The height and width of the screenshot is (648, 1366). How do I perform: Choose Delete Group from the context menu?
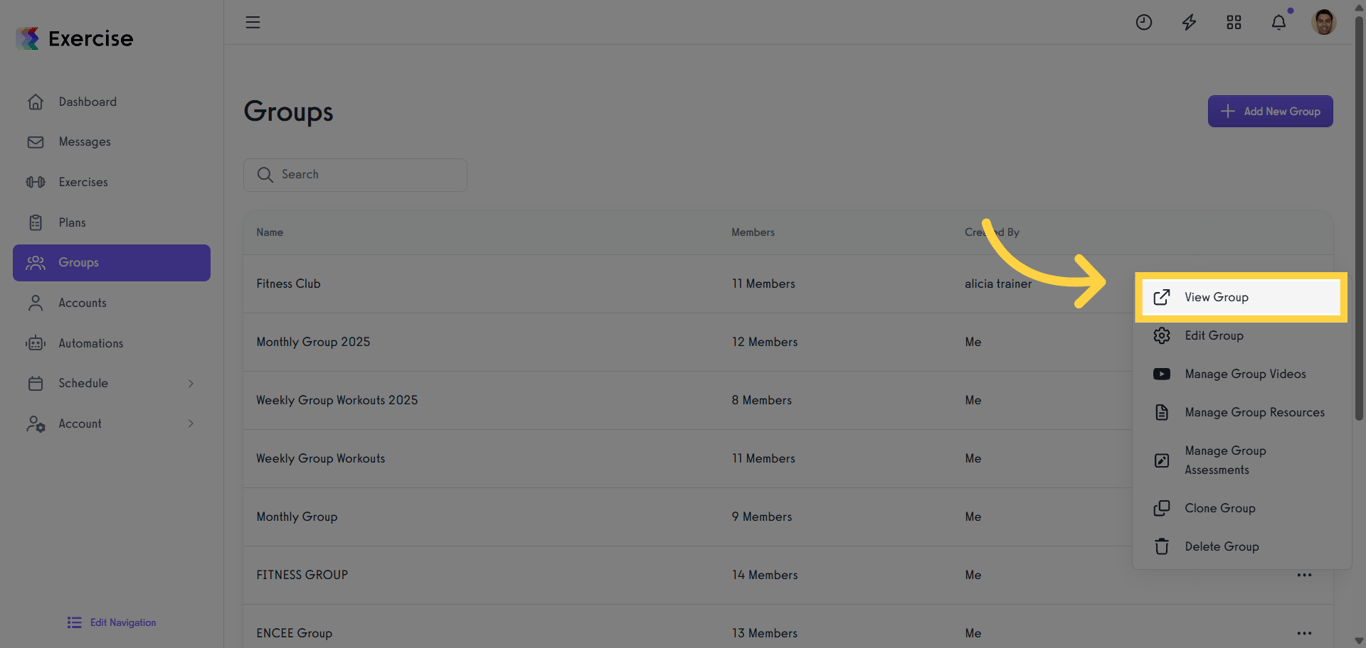click(x=1221, y=546)
